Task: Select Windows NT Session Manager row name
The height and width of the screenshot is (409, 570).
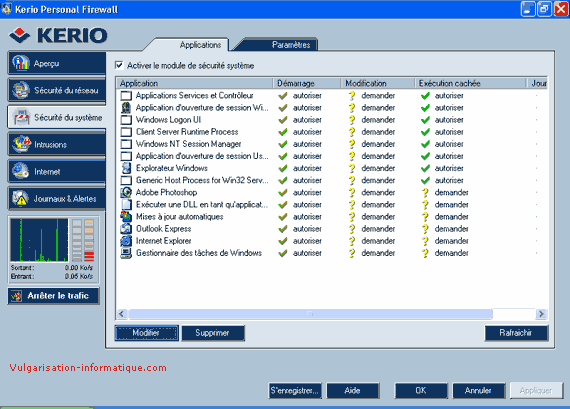Action: (188, 144)
